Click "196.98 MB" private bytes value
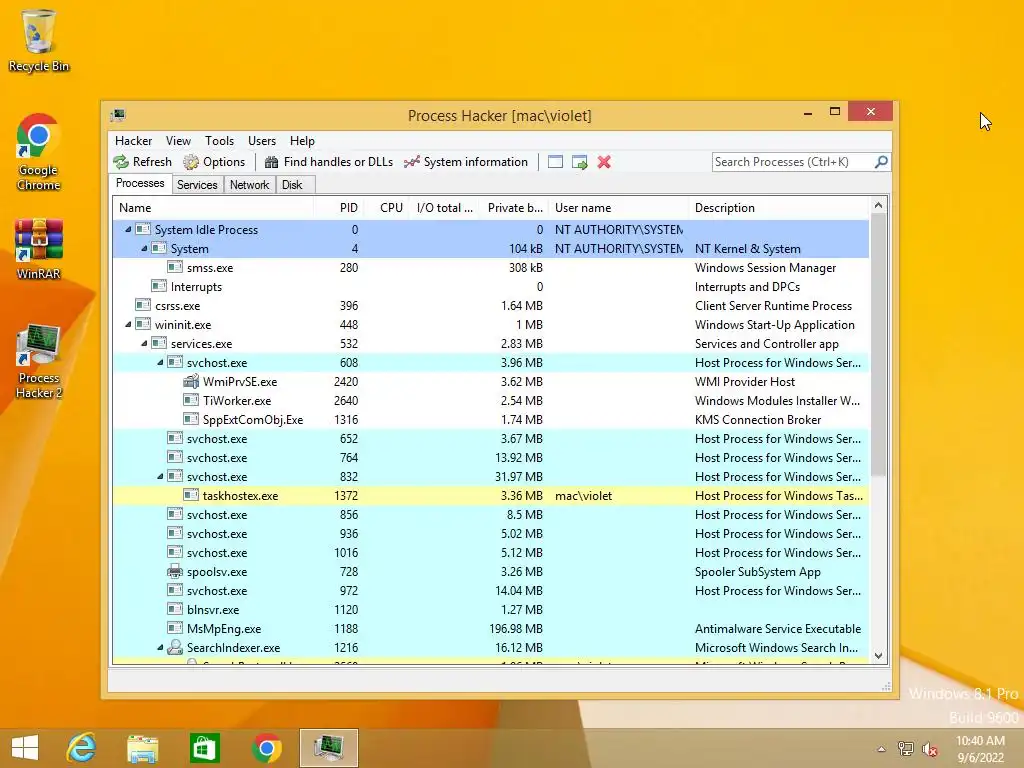The width and height of the screenshot is (1024, 768). [x=515, y=629]
